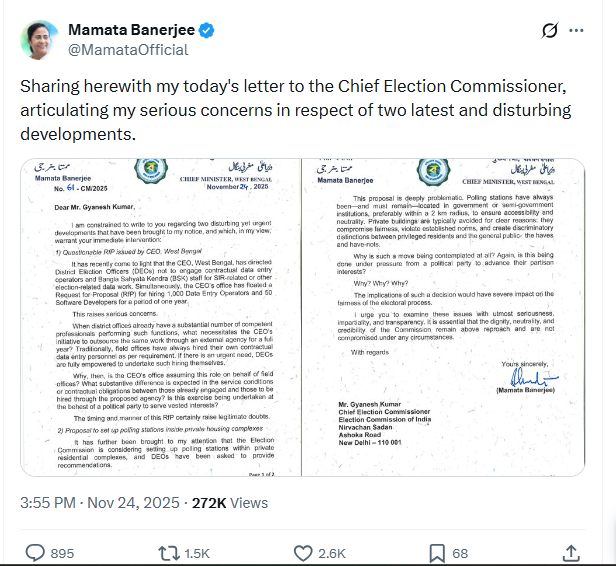The image size is (616, 566).
Task: Open Mamata Banerjee's profile picture
Action: [x=43, y=40]
